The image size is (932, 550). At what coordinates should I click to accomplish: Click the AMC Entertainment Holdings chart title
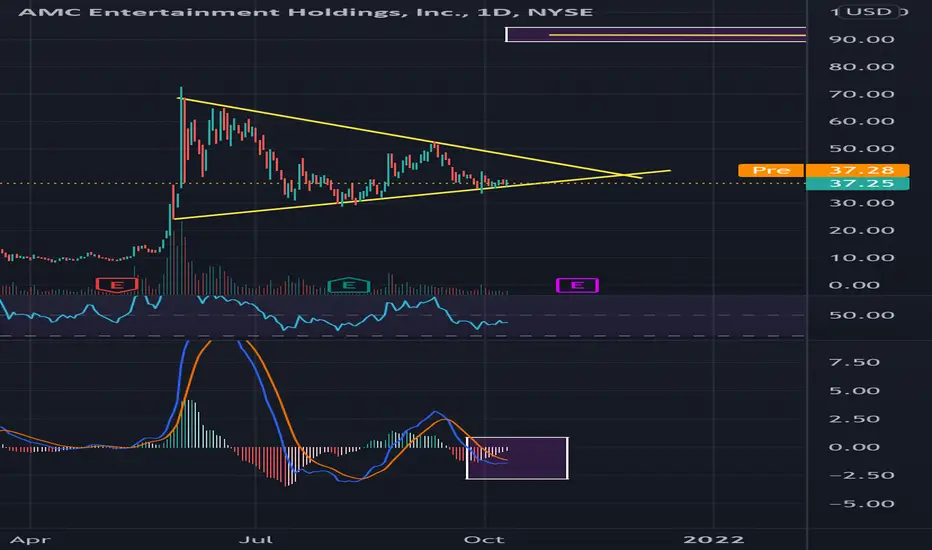pyautogui.click(x=306, y=12)
